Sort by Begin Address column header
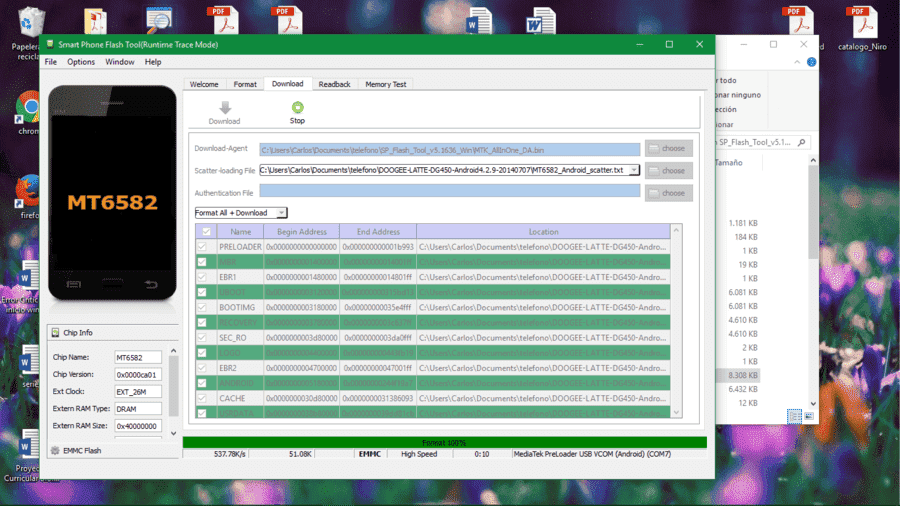This screenshot has width=900, height=506. coord(302,232)
